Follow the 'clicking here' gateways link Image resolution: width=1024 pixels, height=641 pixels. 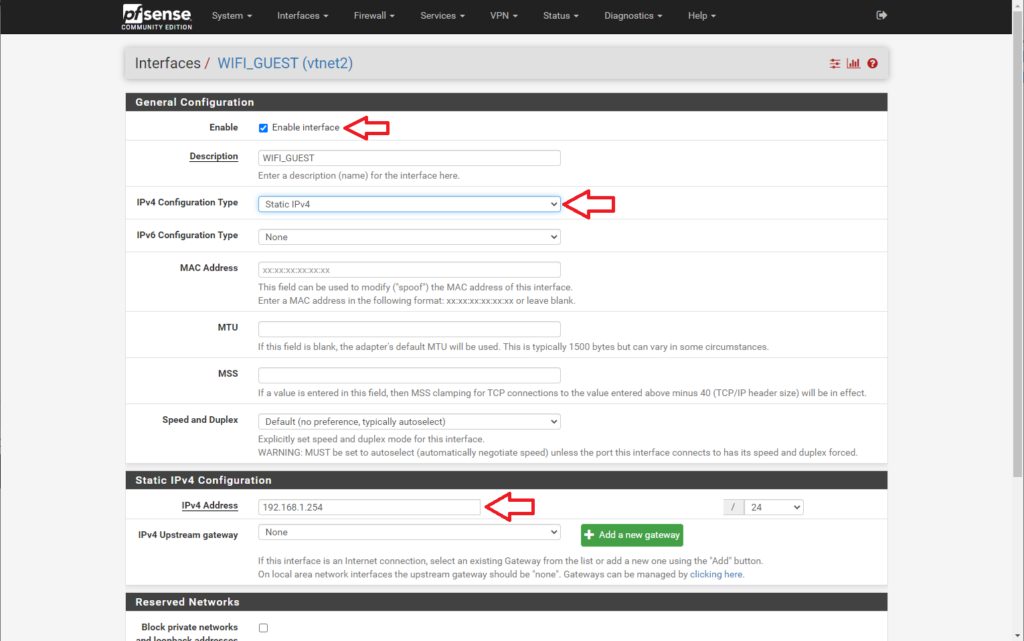716,574
